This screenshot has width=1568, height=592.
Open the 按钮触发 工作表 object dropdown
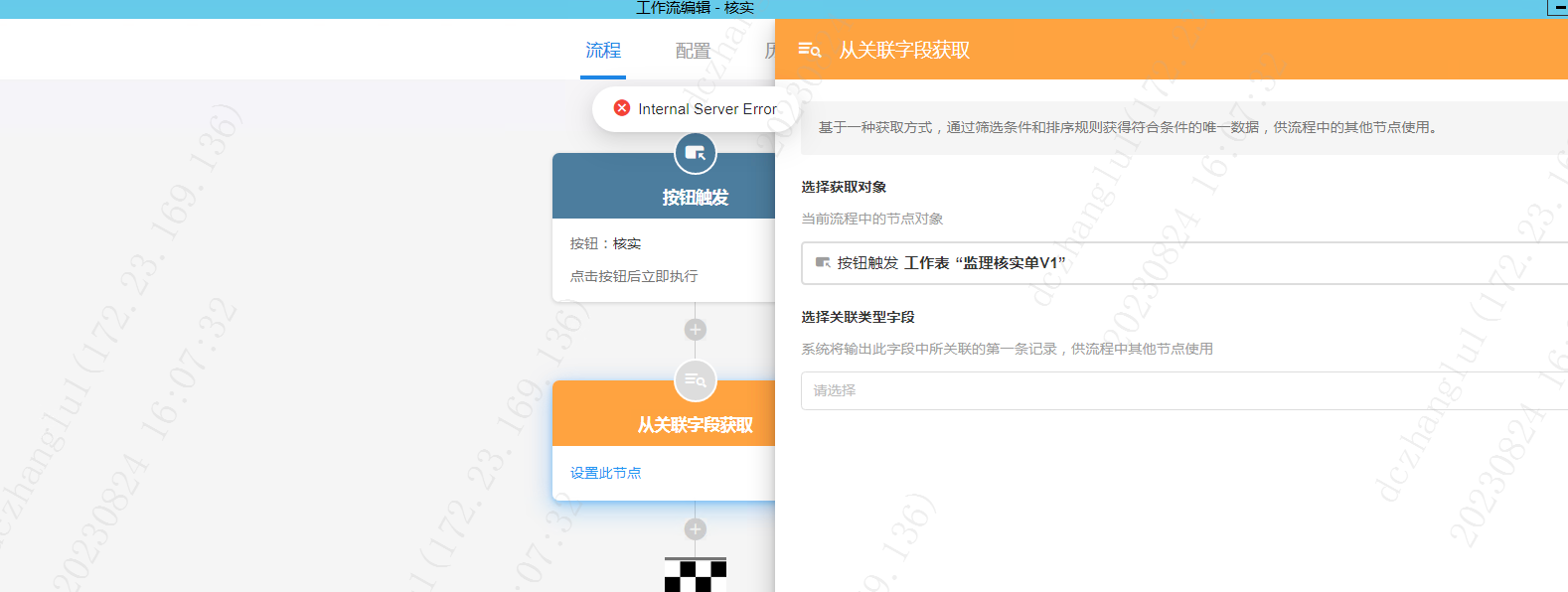click(x=1184, y=263)
